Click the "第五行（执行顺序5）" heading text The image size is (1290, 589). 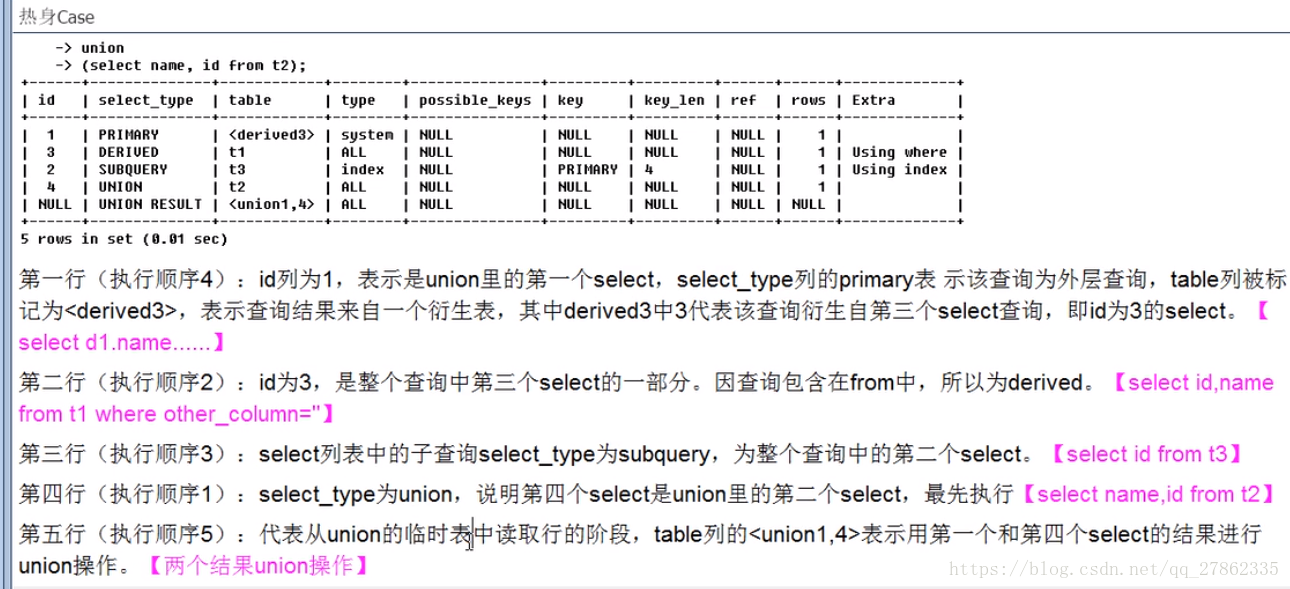pos(125,534)
